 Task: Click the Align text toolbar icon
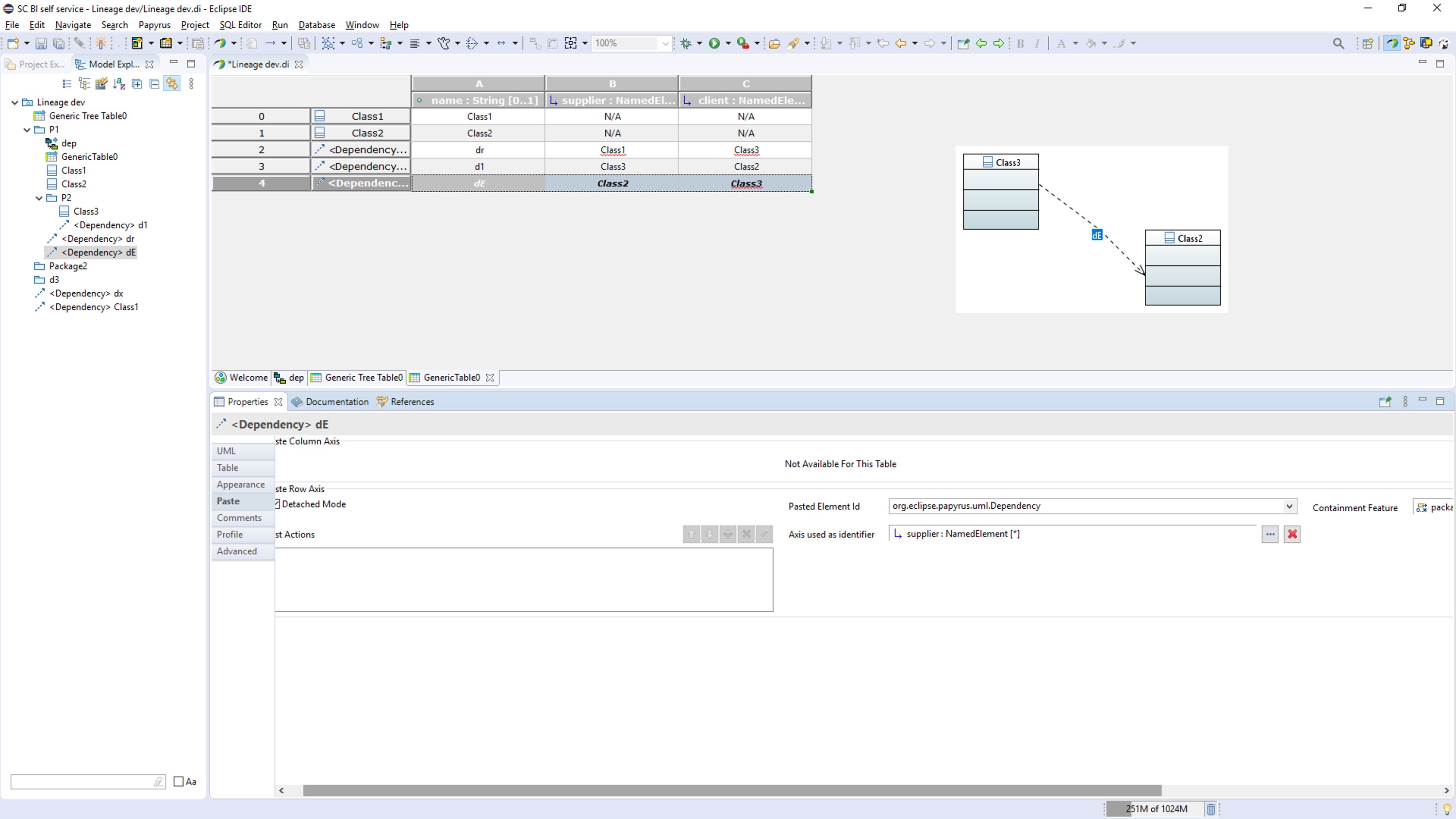(x=414, y=43)
